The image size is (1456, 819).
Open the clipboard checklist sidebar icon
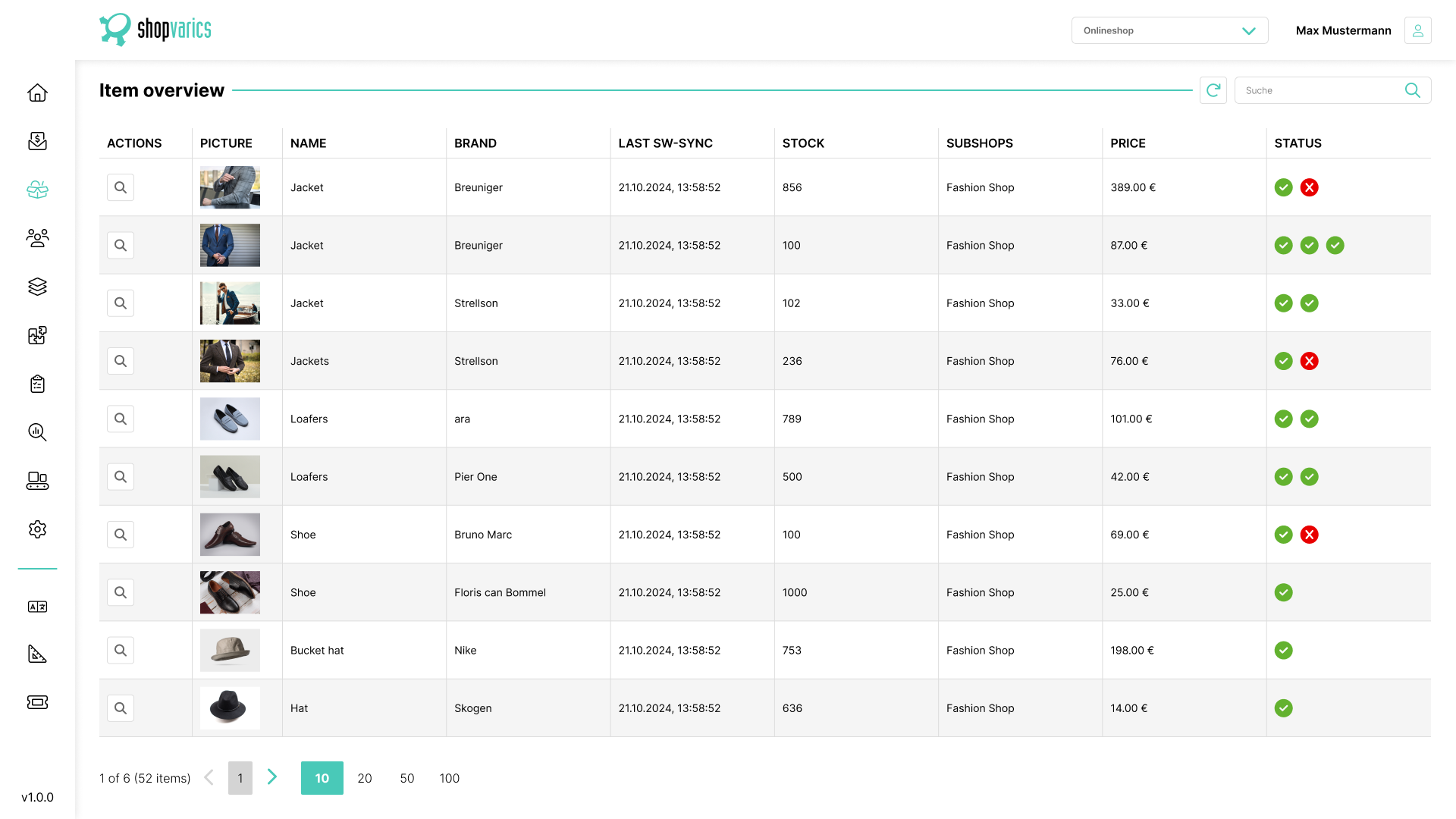coord(37,384)
